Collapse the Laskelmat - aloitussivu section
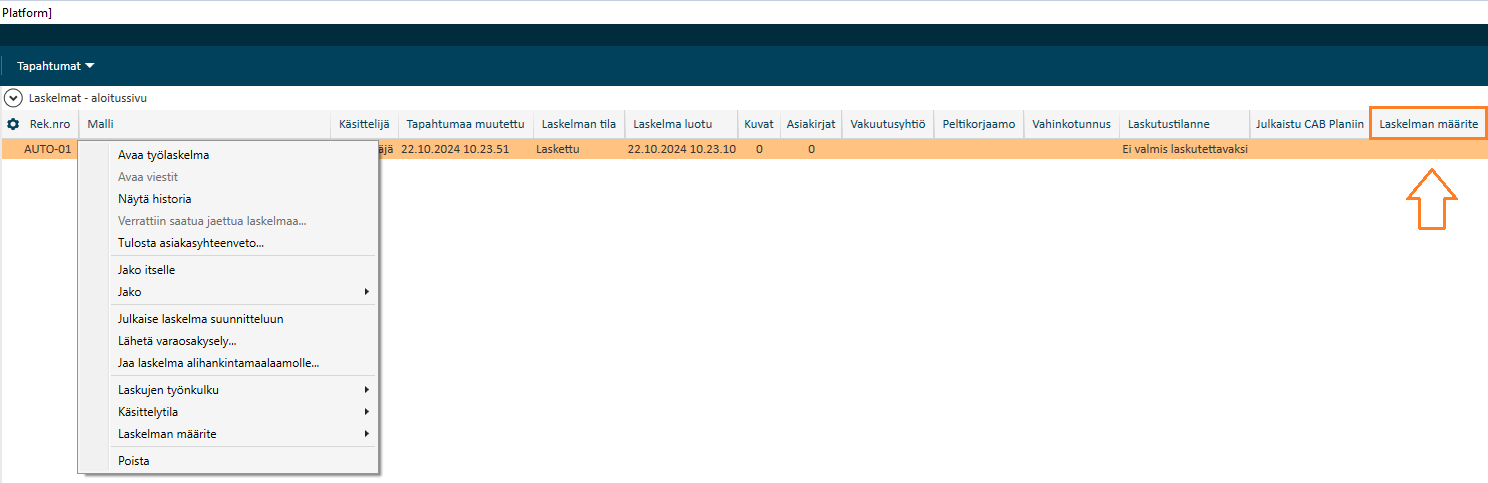 tap(13, 98)
